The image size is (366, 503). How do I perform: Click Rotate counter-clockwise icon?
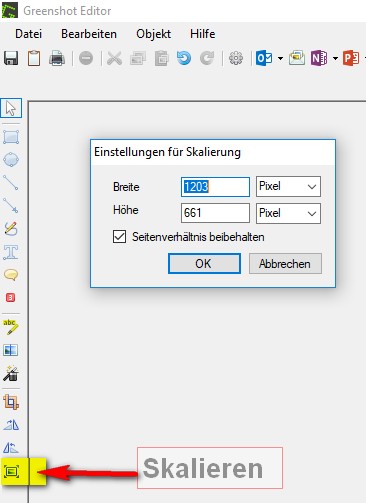(x=11, y=447)
